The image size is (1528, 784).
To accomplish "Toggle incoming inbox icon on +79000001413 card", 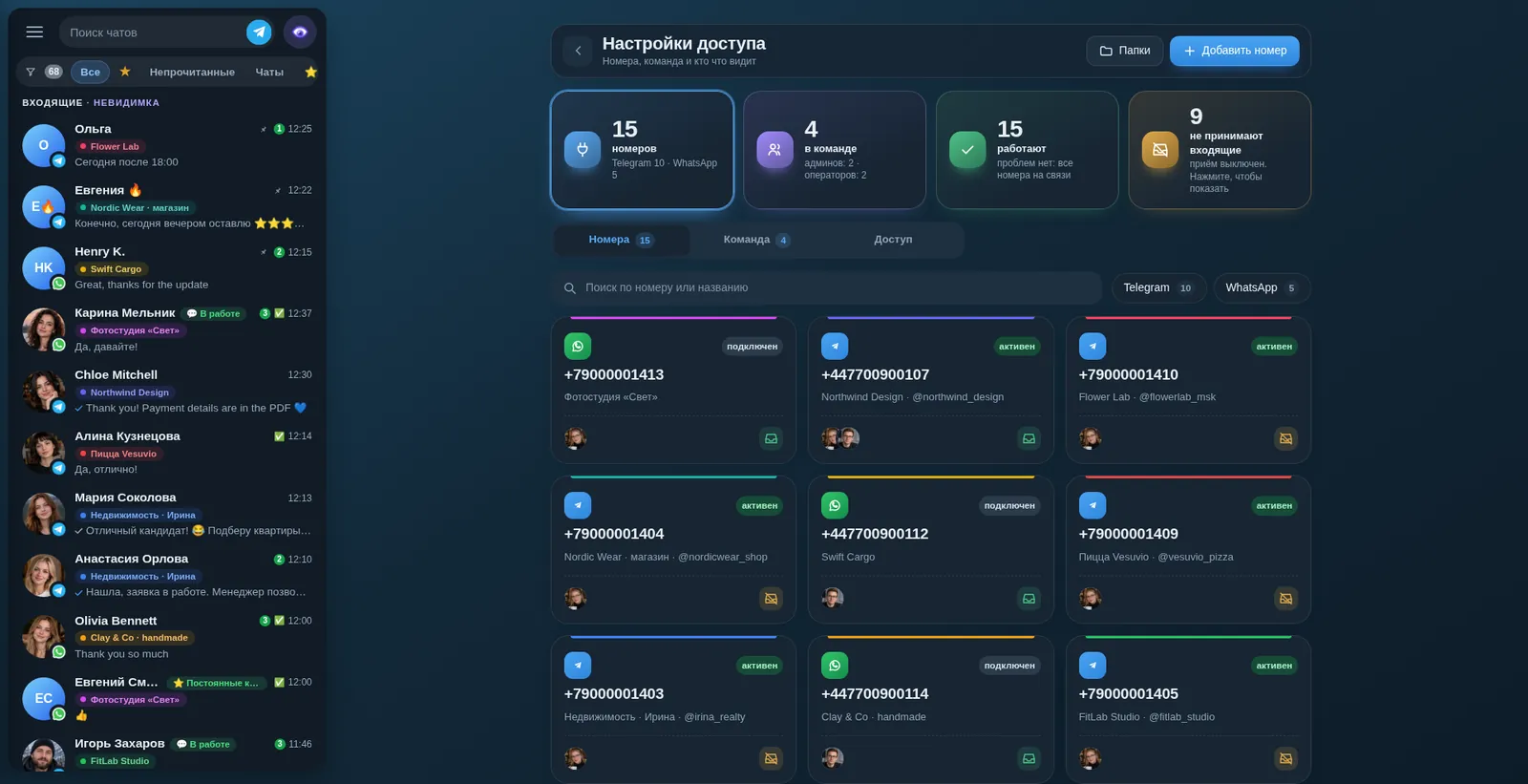I will 771,438.
